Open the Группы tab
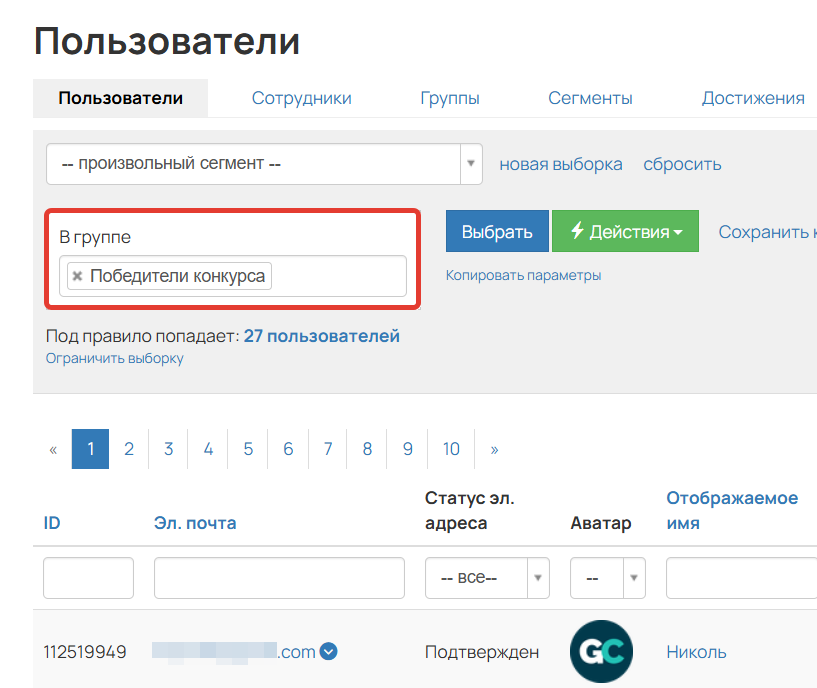 450,97
